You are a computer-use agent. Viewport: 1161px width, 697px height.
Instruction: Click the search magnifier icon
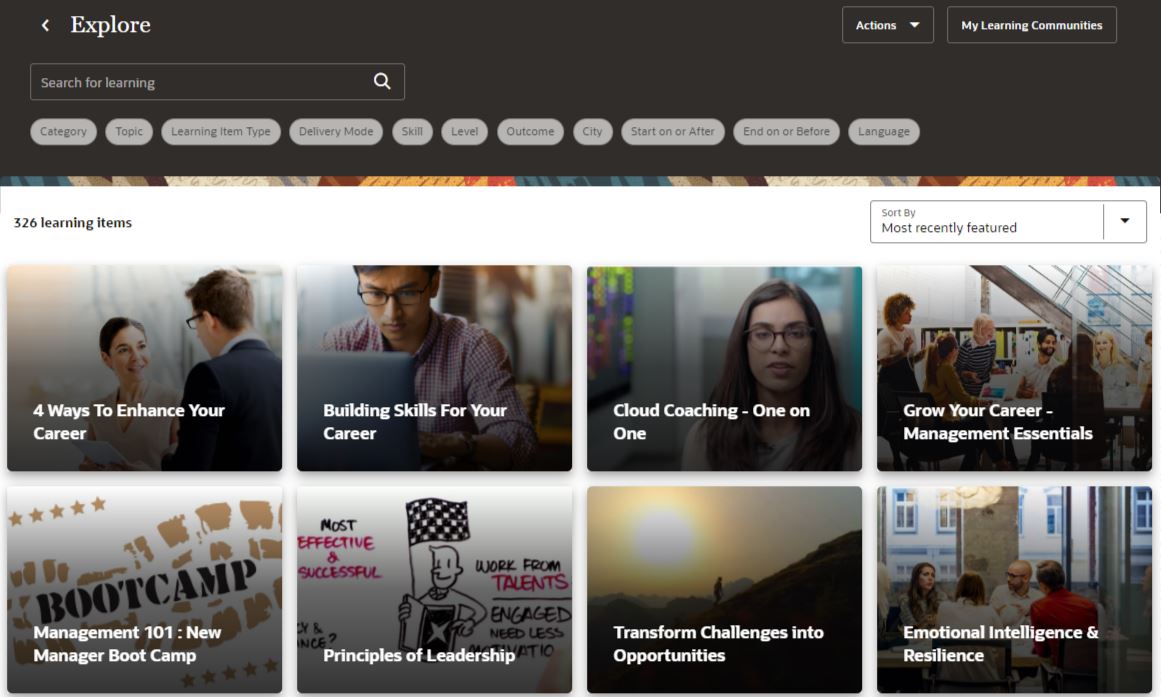pyautogui.click(x=382, y=81)
